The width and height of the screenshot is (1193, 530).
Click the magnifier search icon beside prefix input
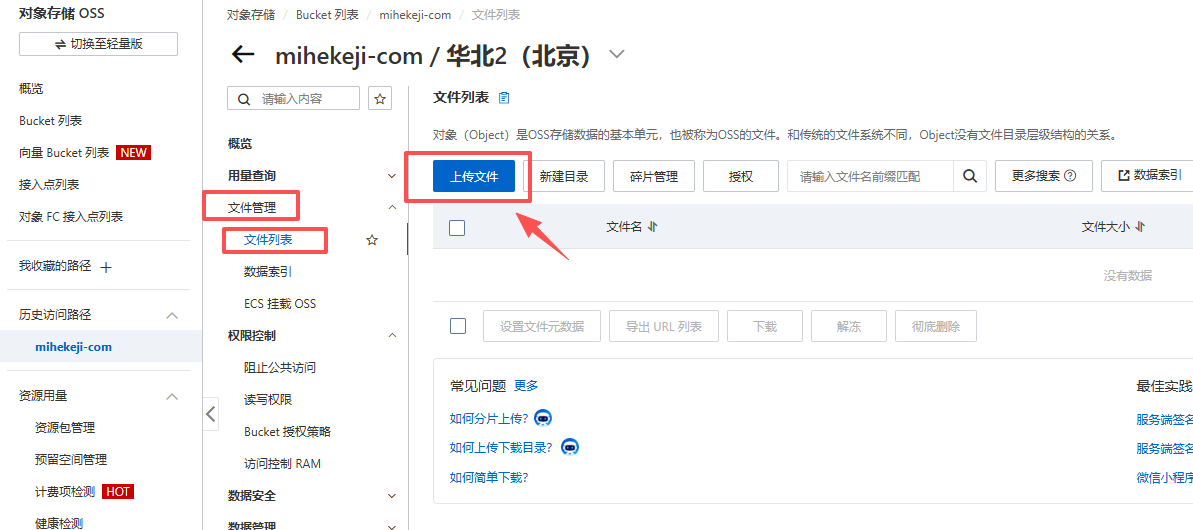969,176
